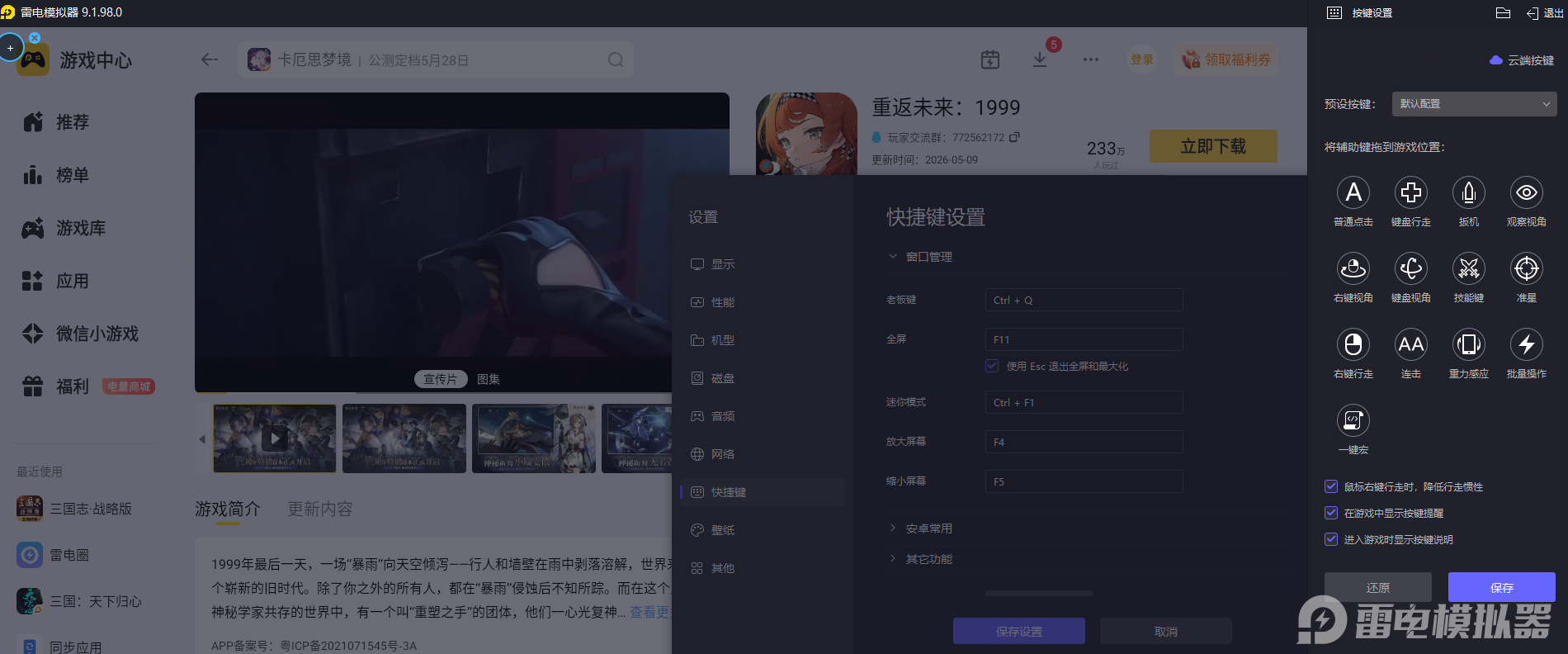Screen dimensions: 1568x654
Task: Select the 一键宏 macro icon
Action: click(x=1353, y=420)
